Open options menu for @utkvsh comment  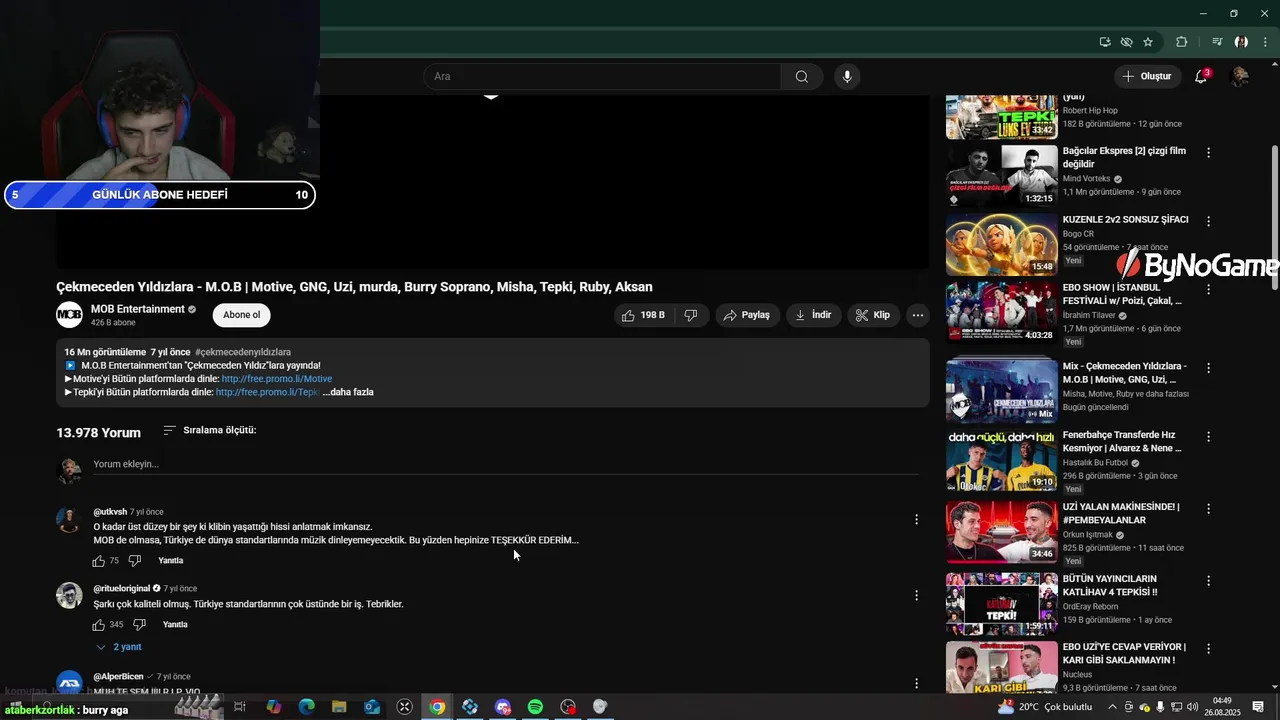pos(916,519)
